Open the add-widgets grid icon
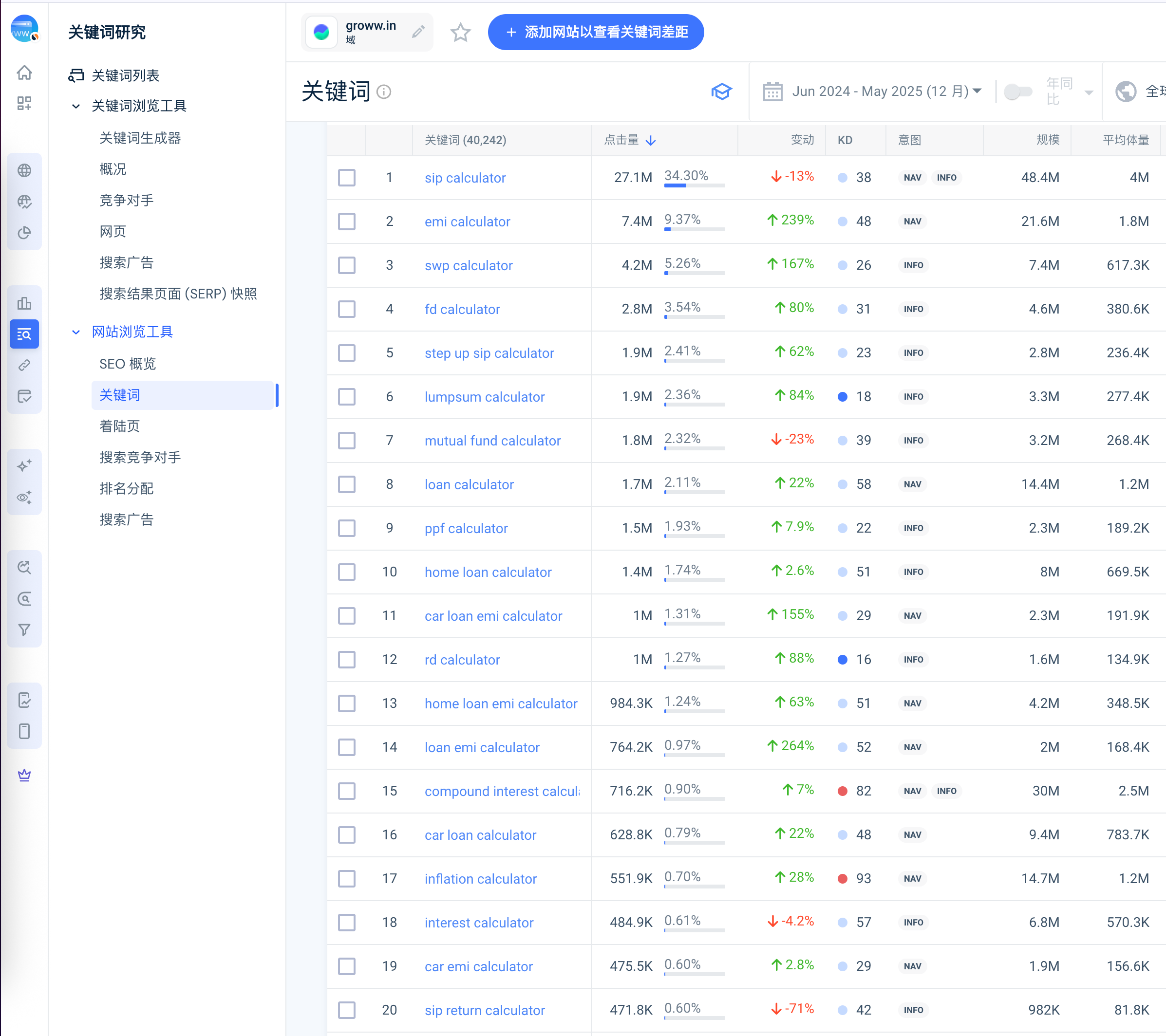The height and width of the screenshot is (1036, 1166). (24, 103)
